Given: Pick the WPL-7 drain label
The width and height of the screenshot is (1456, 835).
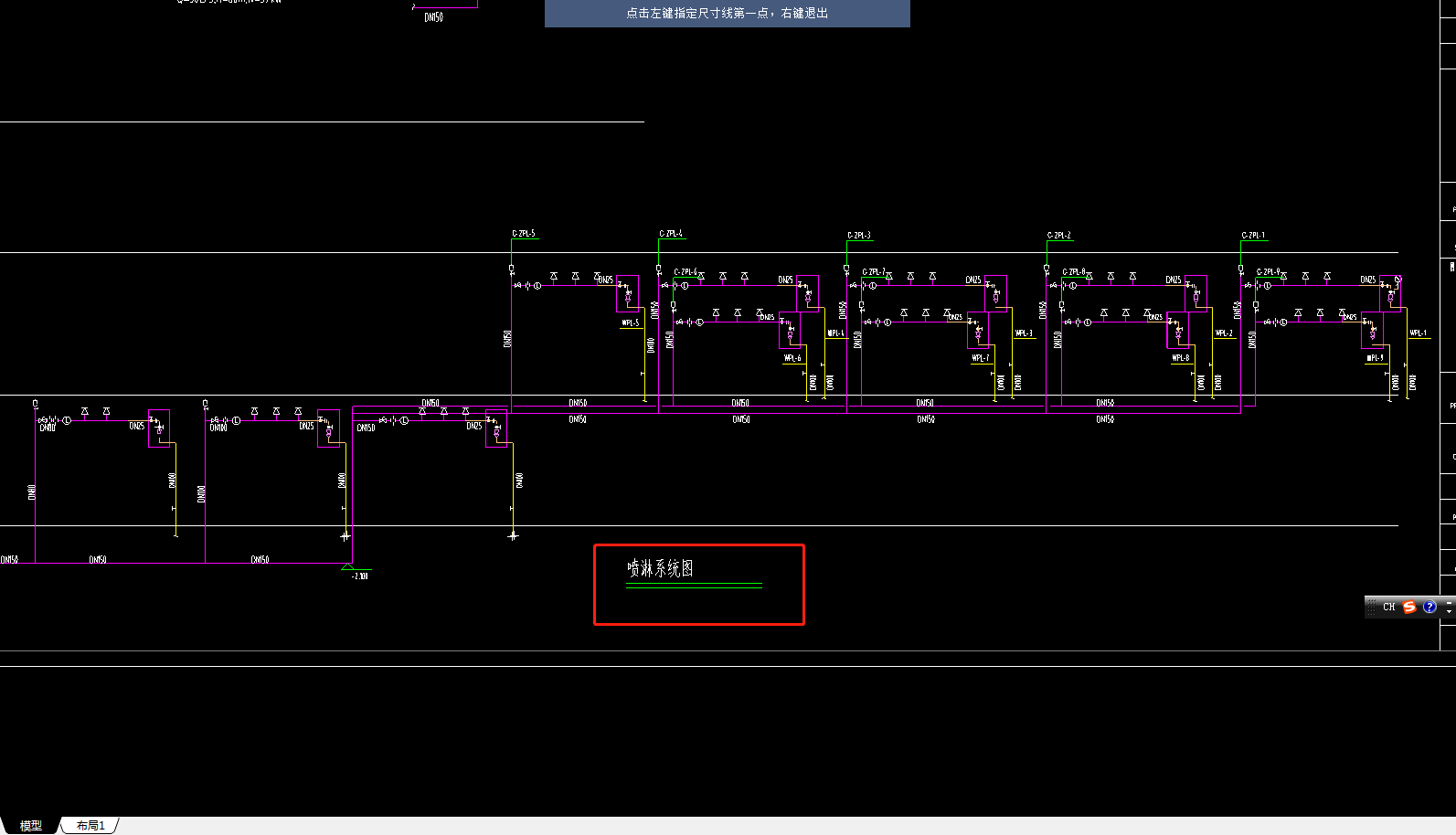Looking at the screenshot, I should tap(981, 358).
